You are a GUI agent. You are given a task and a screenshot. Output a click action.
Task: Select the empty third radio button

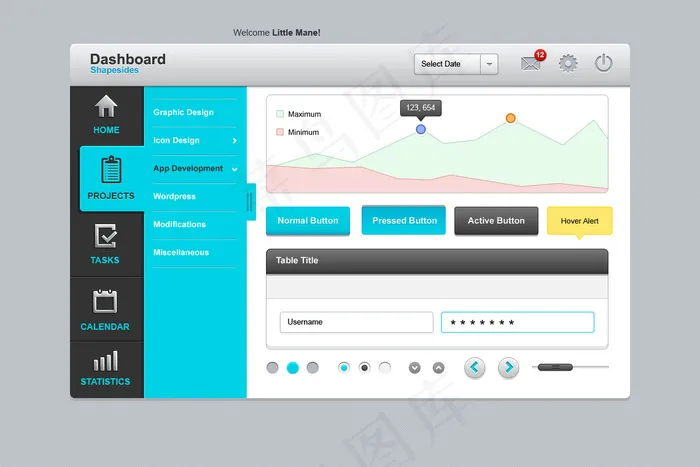pyautogui.click(x=384, y=368)
